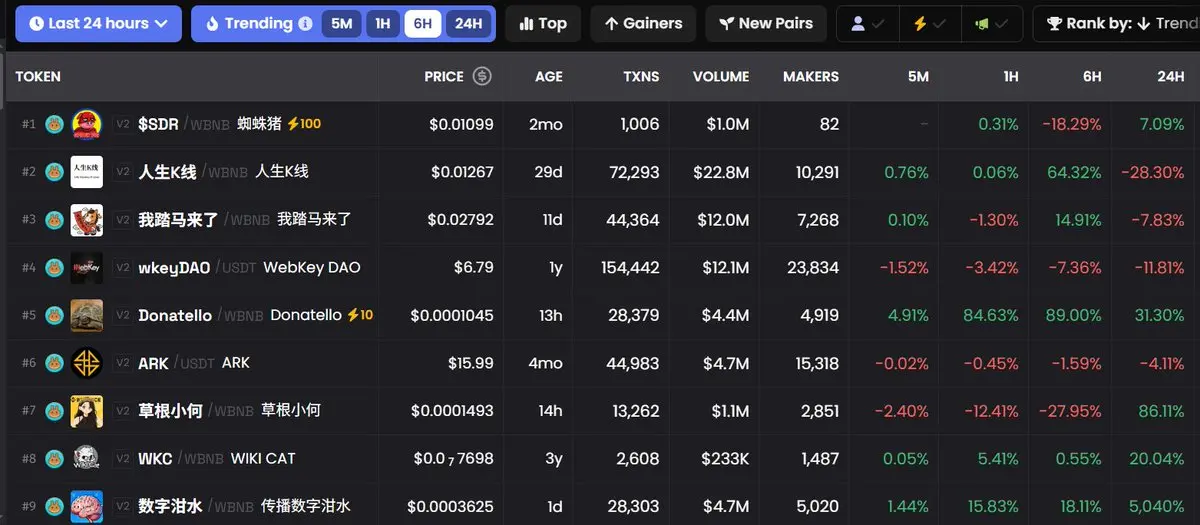Click the wkeyDAO token logo
The height and width of the screenshot is (525, 1200).
87,267
